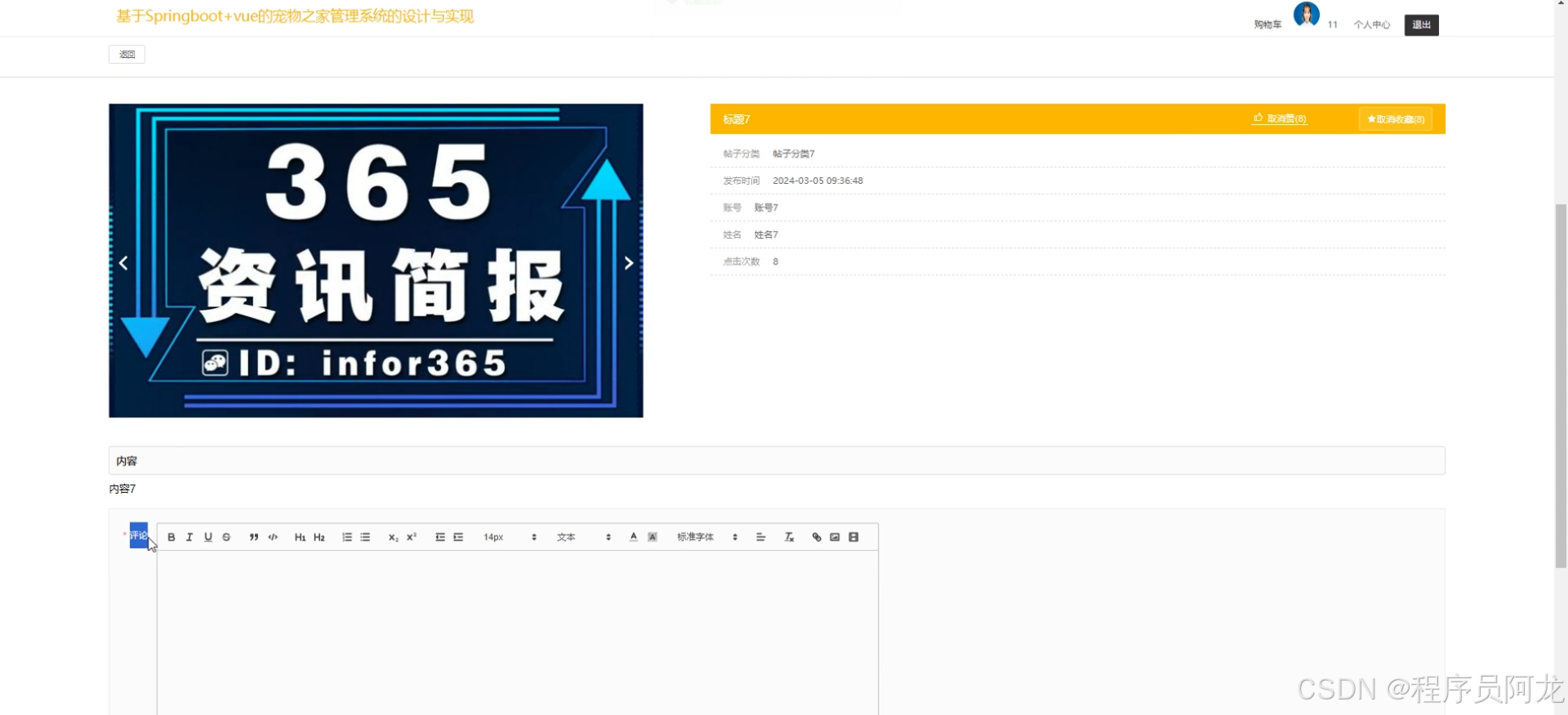1568x715 pixels.
Task: Increase indent with the indent icon
Action: [458, 537]
